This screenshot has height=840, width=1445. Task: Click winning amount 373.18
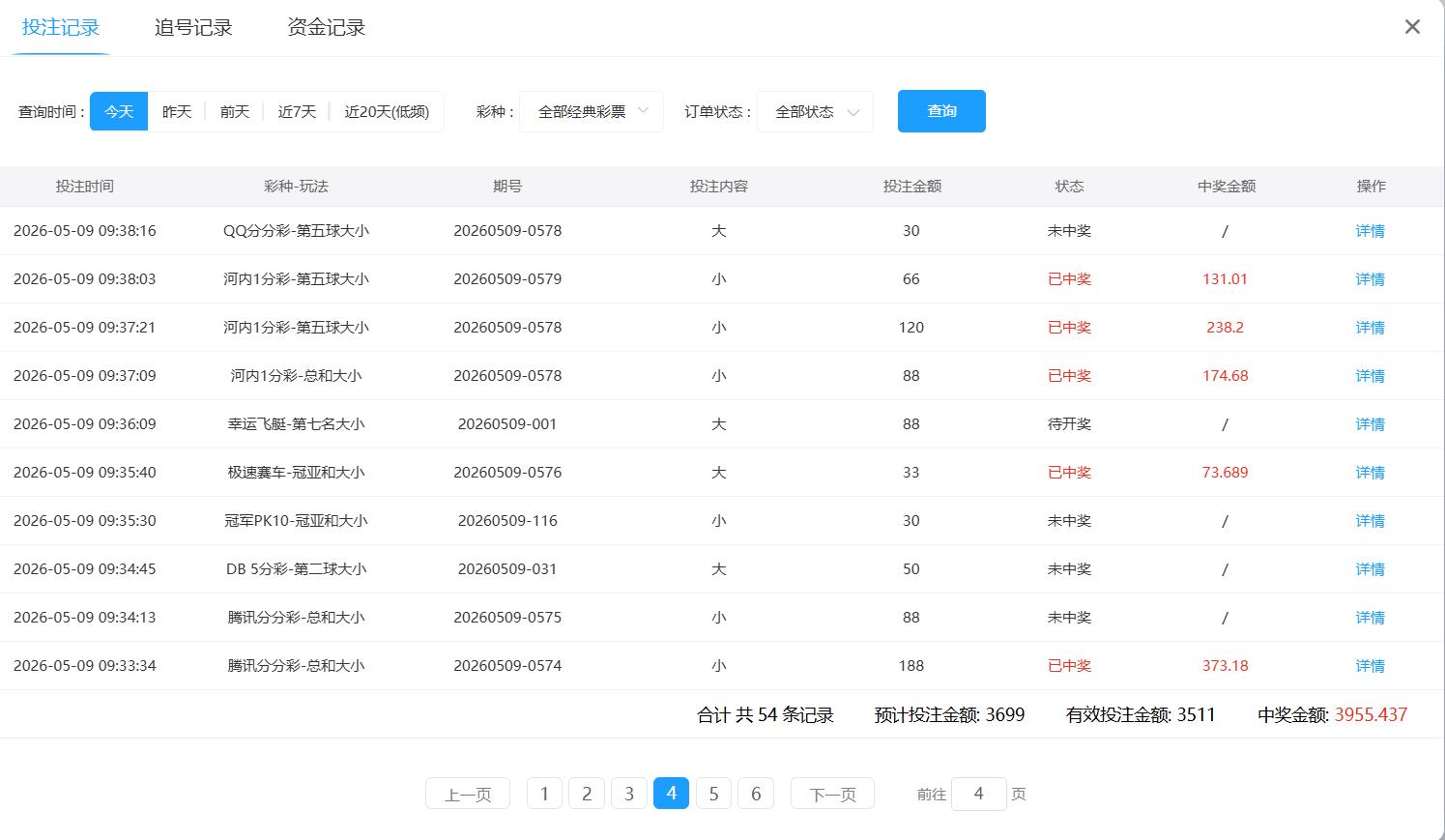pos(1225,666)
